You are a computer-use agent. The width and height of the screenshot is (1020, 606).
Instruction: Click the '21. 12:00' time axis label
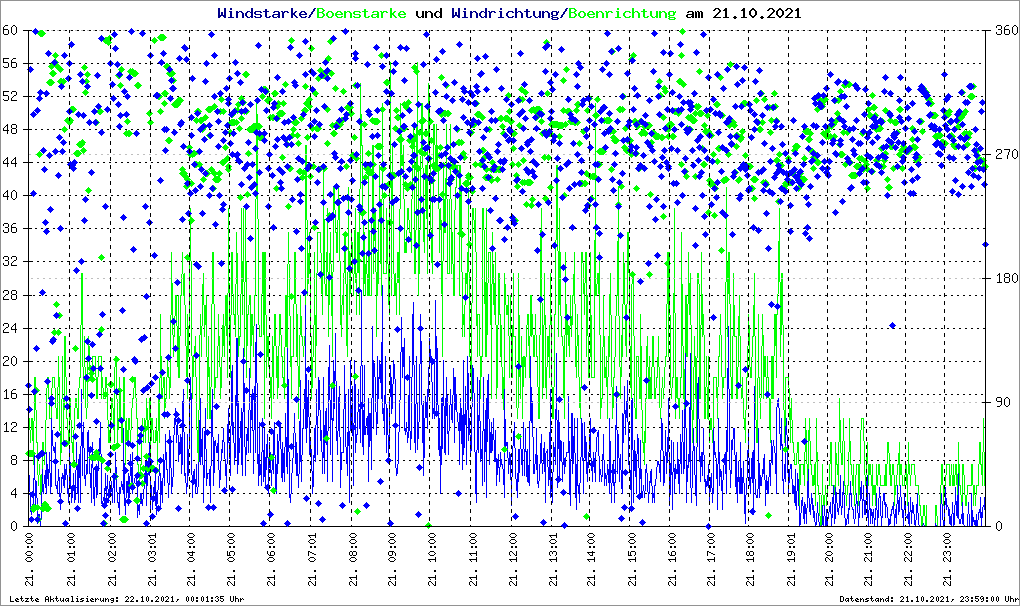513,559
